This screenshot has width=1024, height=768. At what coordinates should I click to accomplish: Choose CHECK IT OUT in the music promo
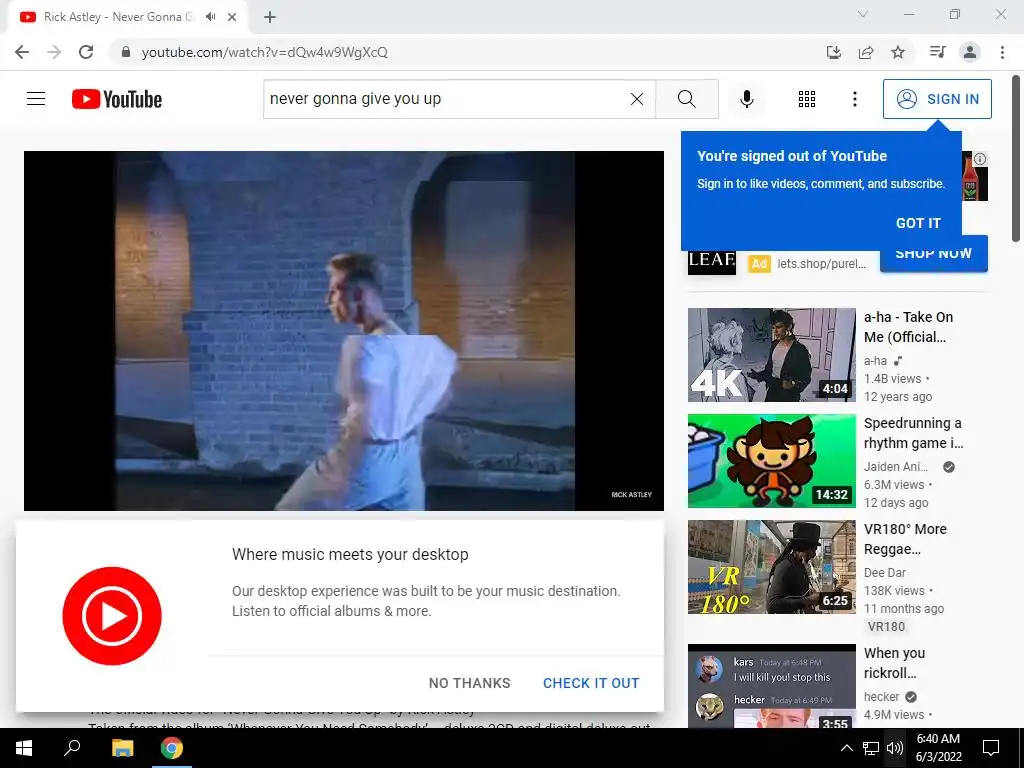[591, 683]
